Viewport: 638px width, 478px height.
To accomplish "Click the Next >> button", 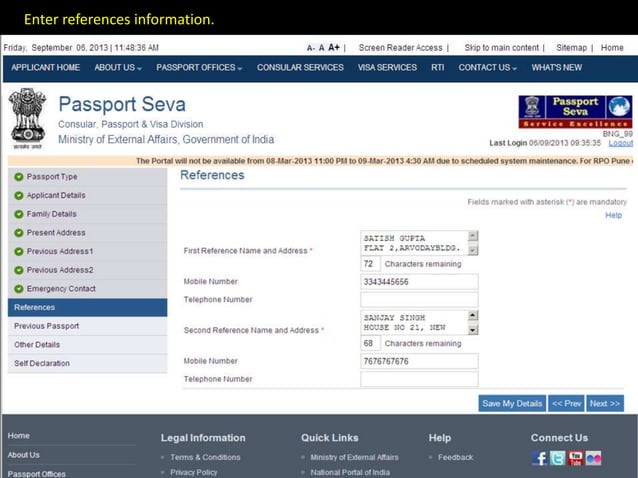I will (605, 404).
